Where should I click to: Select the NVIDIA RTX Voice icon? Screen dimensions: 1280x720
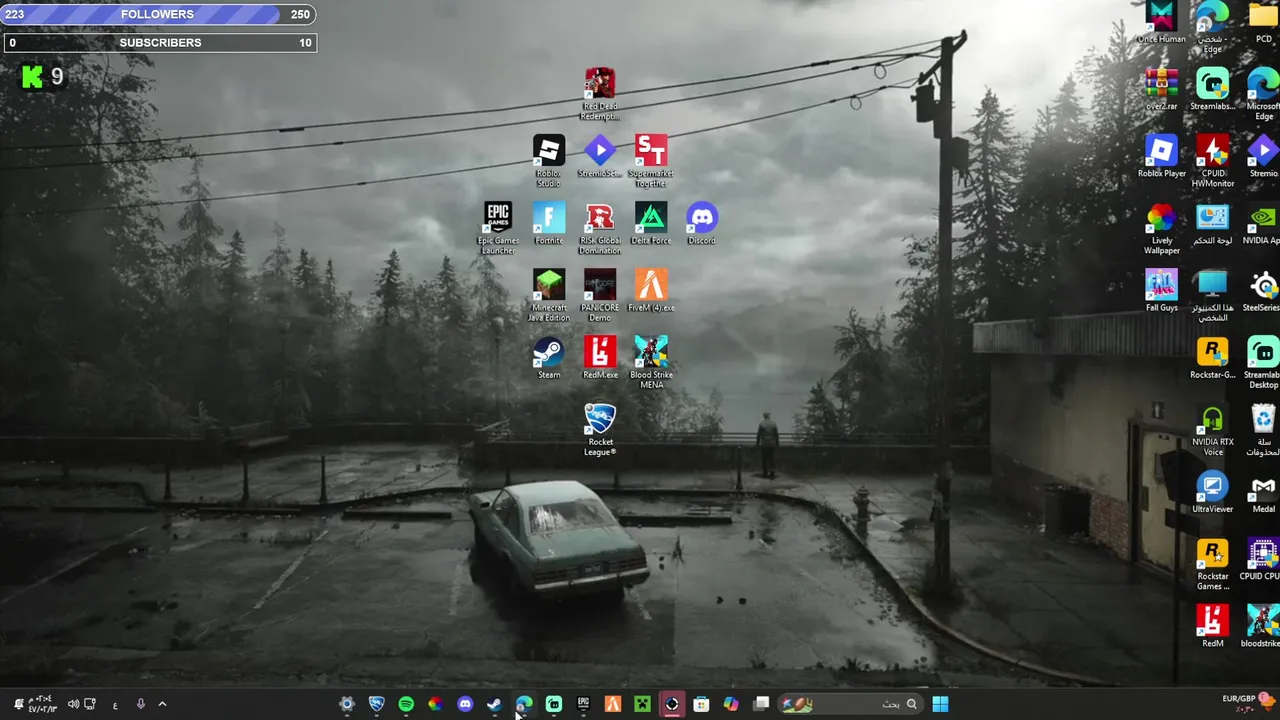[1213, 430]
